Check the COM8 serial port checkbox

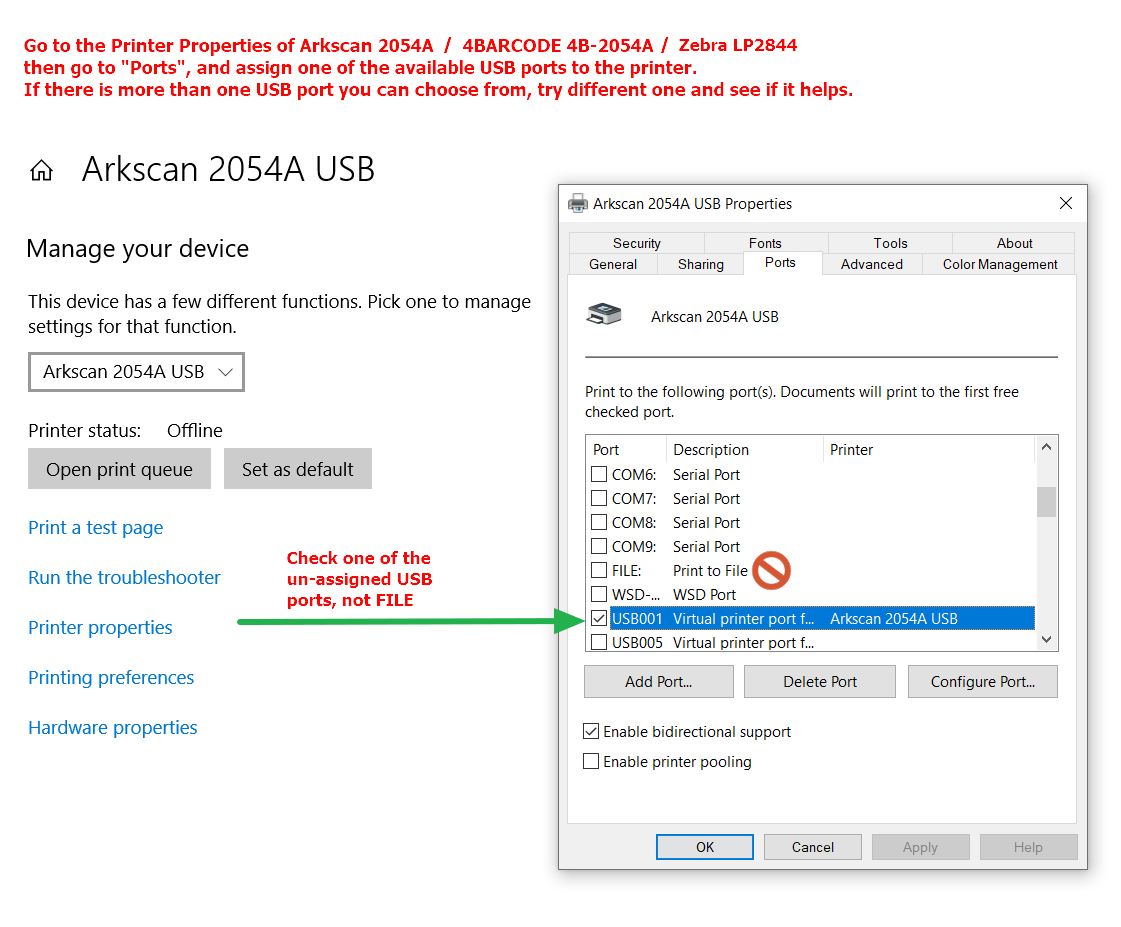click(x=599, y=522)
